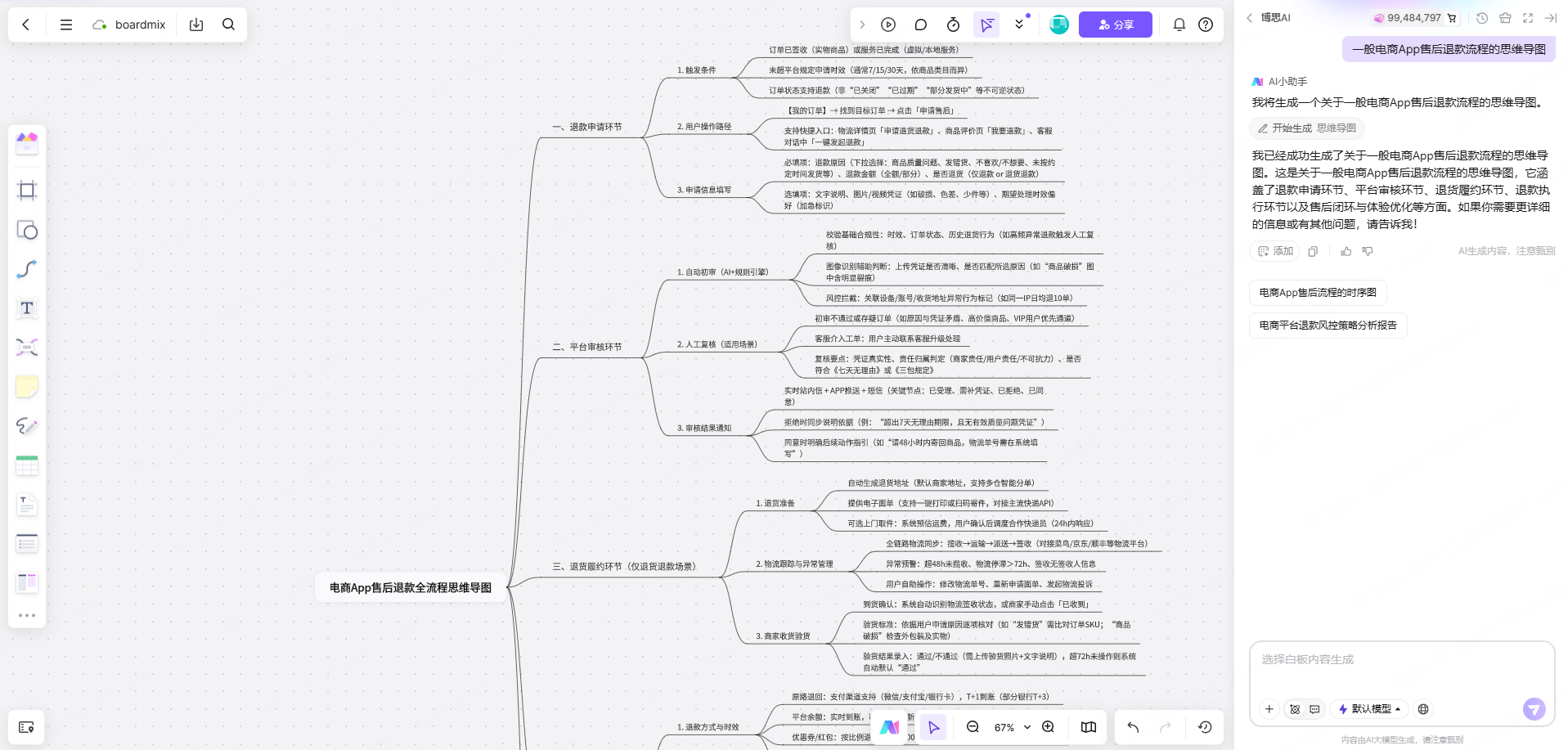This screenshot has width=1568, height=750.
Task: Select the Table tool
Action: tap(27, 465)
